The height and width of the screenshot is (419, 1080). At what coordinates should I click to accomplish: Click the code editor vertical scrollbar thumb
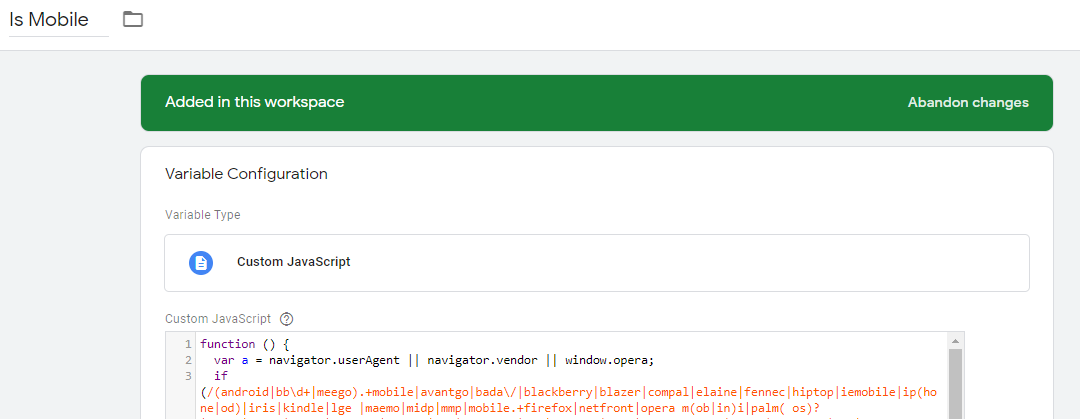(955, 383)
